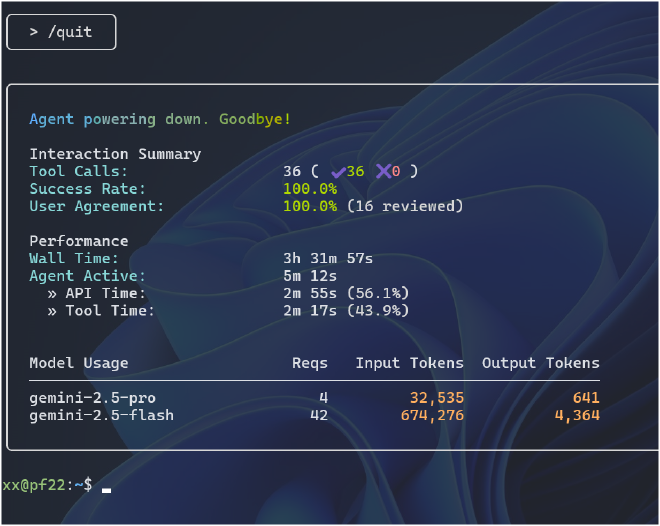Click the purple X icon before 0
Viewport: 660px width, 526px height.
click(383, 171)
